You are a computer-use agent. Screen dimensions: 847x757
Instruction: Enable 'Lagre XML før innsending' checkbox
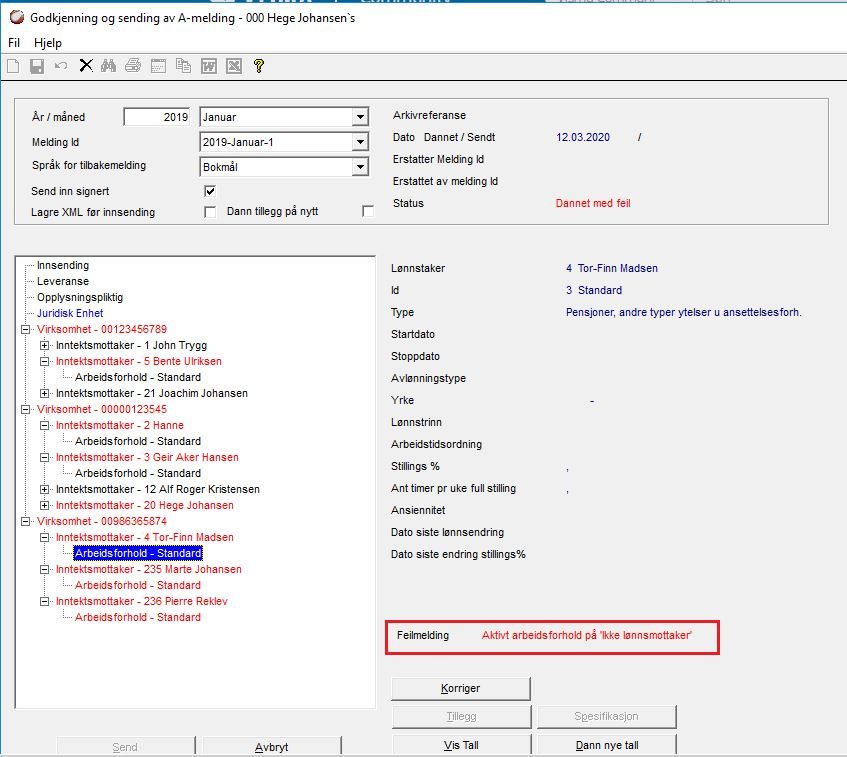point(210,212)
